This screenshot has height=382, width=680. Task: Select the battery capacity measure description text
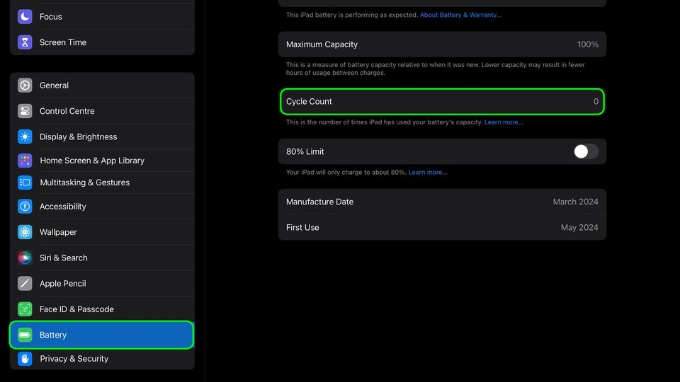click(x=435, y=69)
